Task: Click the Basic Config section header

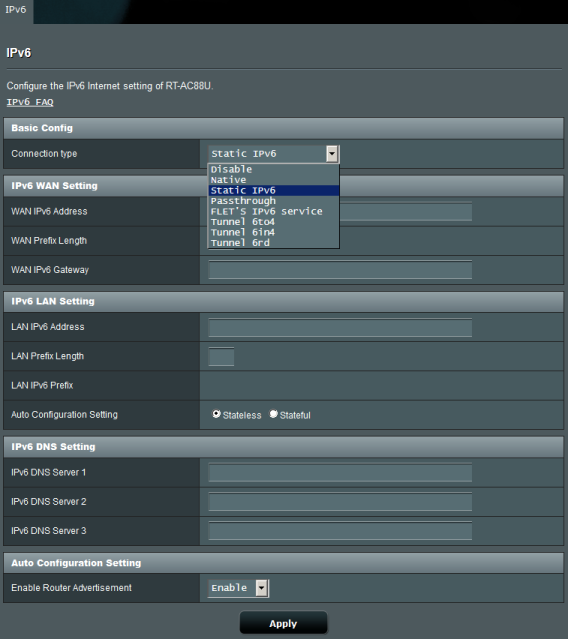Action: (284, 128)
